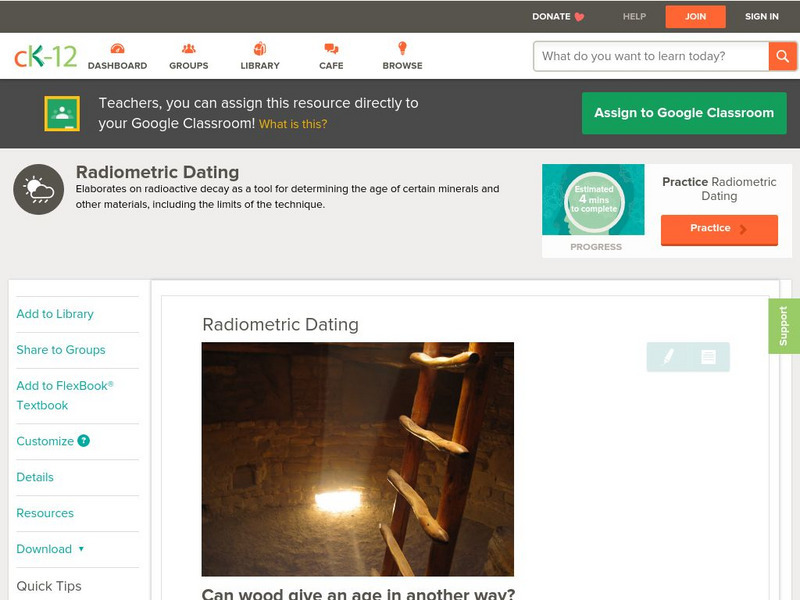Viewport: 800px width, 600px height.
Task: Click the Quick Tips heading
Action: click(x=49, y=586)
